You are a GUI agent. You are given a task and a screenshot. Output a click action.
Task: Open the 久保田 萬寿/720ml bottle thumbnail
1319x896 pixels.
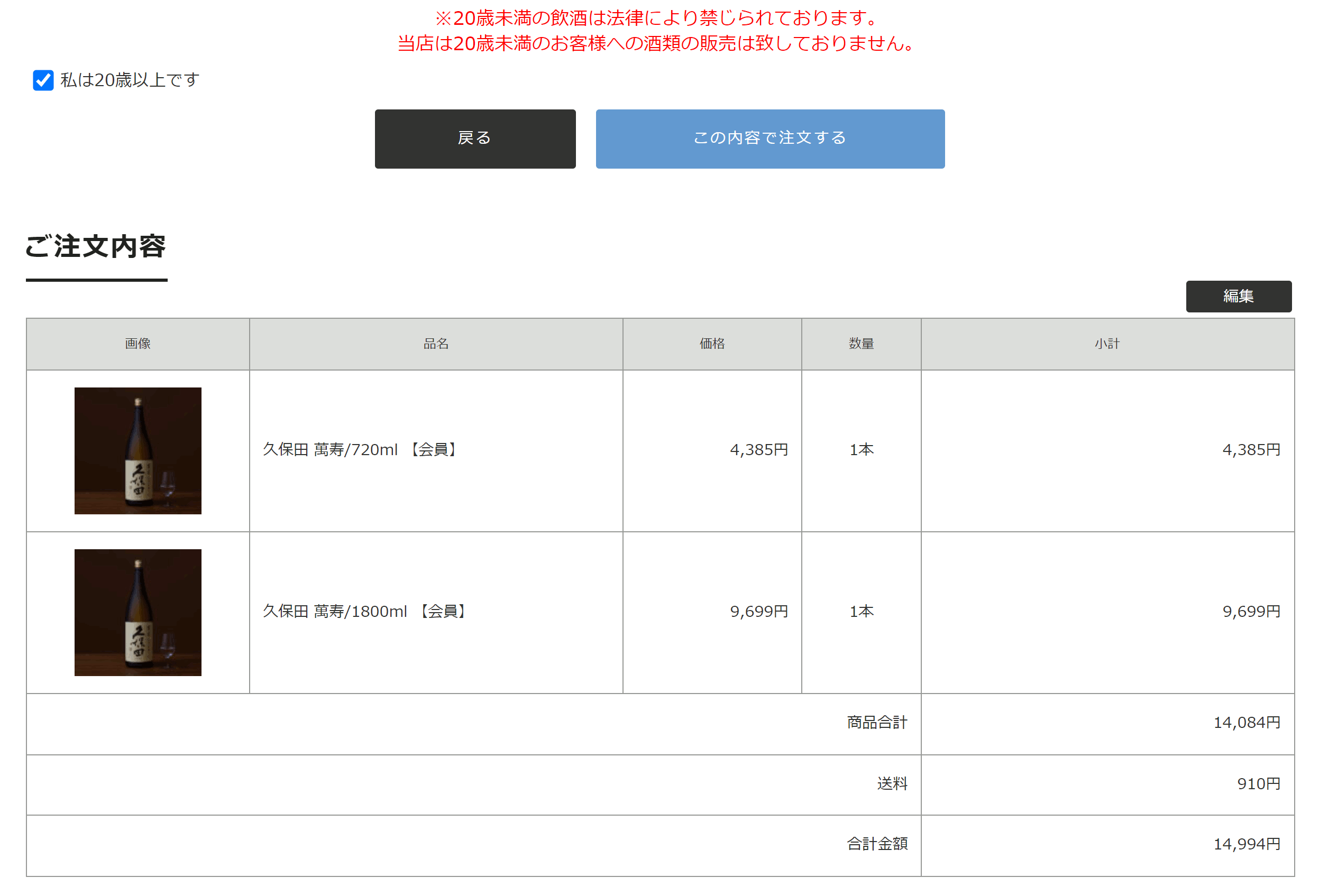138,451
